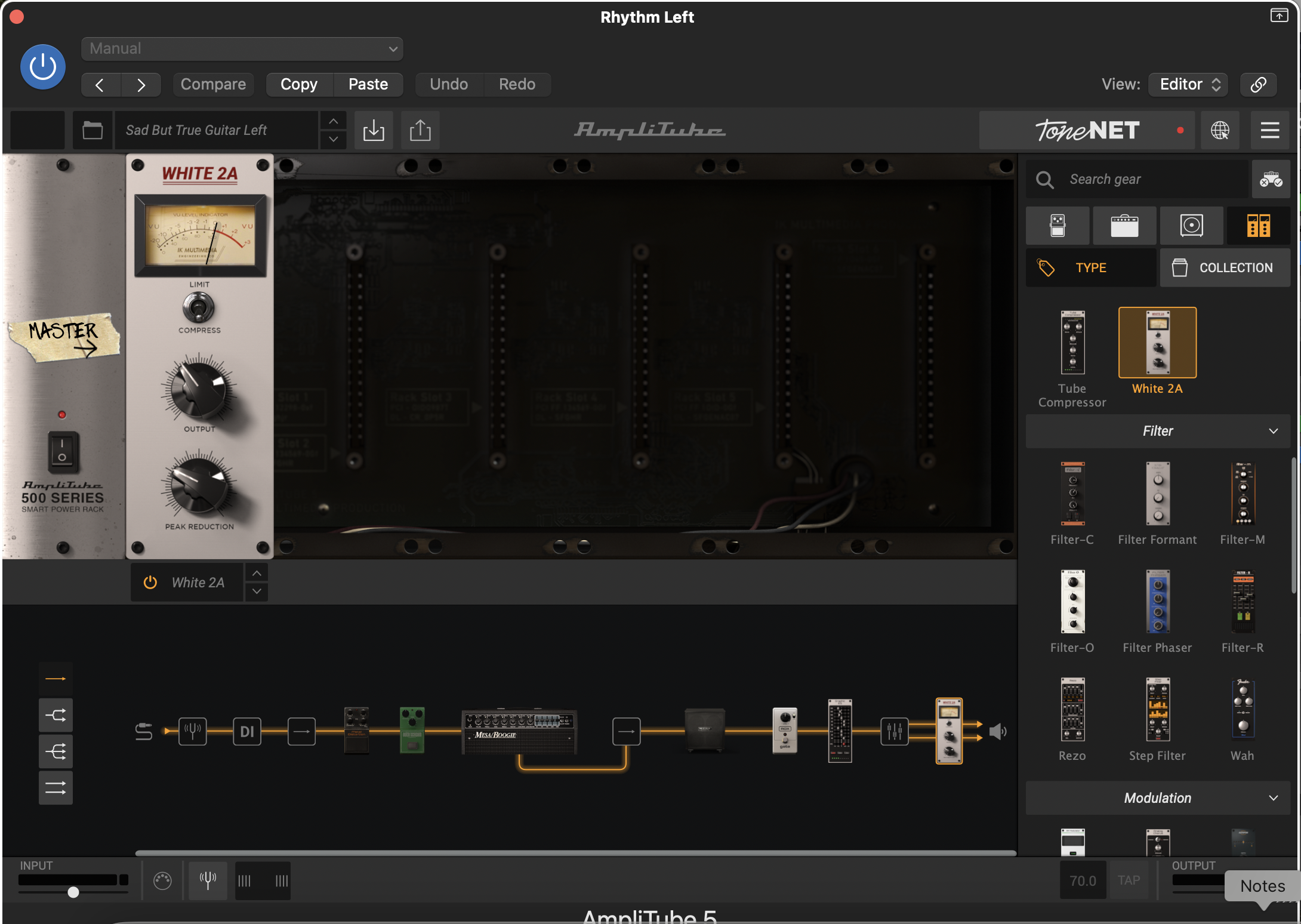Screen dimensions: 1301x924
Task: Step to next preset with down chevron
Action: pyautogui.click(x=334, y=140)
